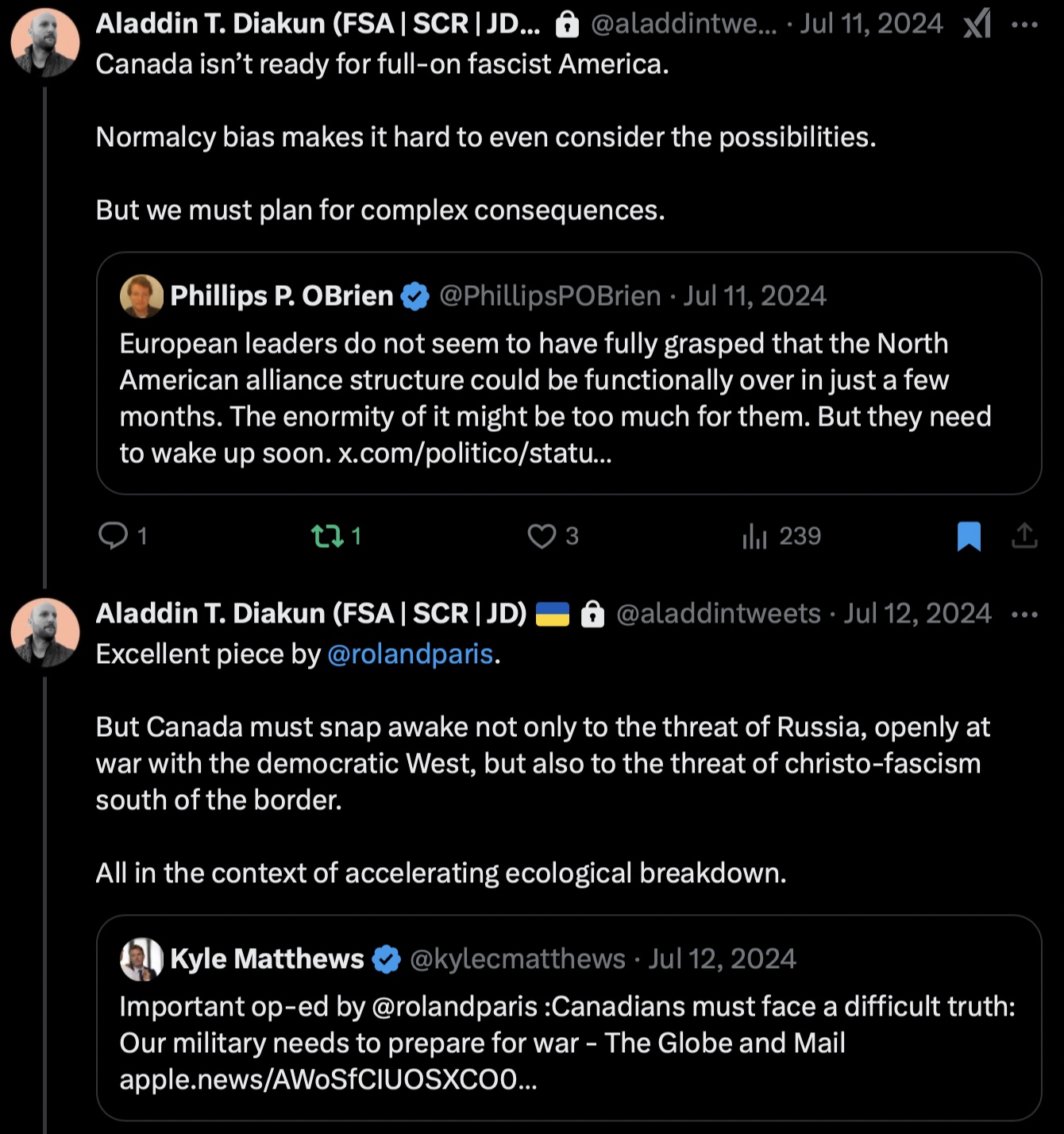Open more options on the Jul 11 tweet
1064x1134 pixels.
click(x=1024, y=25)
